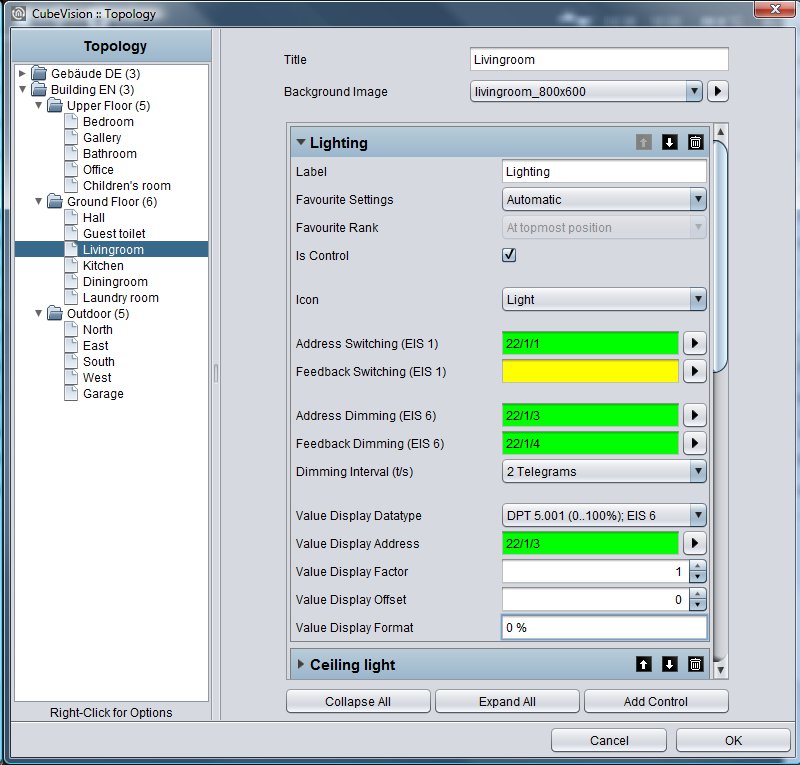The image size is (800, 765).
Task: Open address picker for Feedback Dimming
Action: (x=694, y=443)
